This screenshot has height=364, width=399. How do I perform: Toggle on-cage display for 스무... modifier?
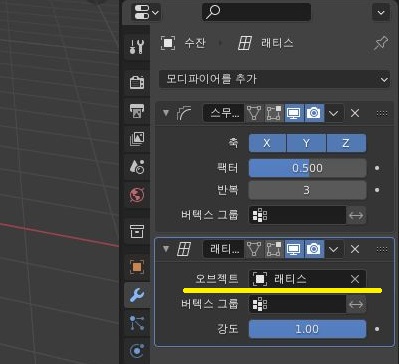(x=254, y=113)
